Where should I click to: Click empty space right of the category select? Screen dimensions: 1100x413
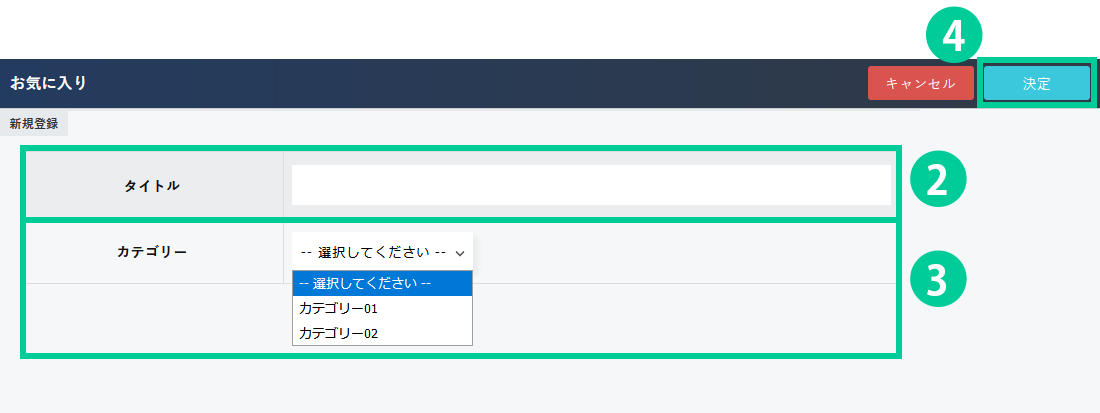coord(680,252)
